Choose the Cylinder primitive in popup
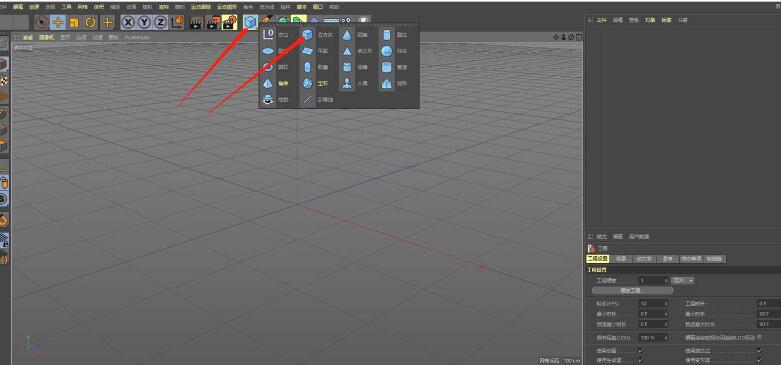Screen dimensions: 781x365 [x=387, y=35]
